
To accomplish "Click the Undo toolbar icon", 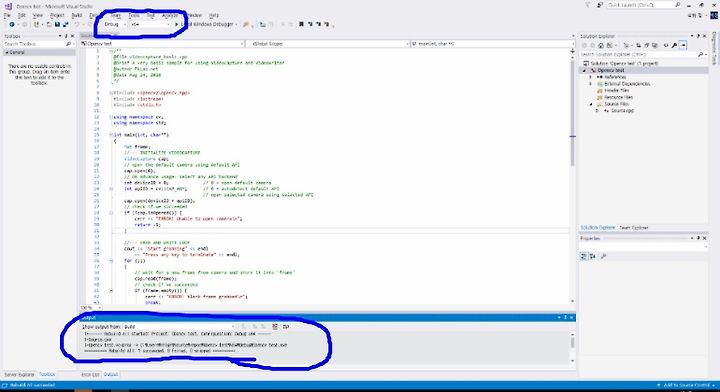I will point(77,24).
